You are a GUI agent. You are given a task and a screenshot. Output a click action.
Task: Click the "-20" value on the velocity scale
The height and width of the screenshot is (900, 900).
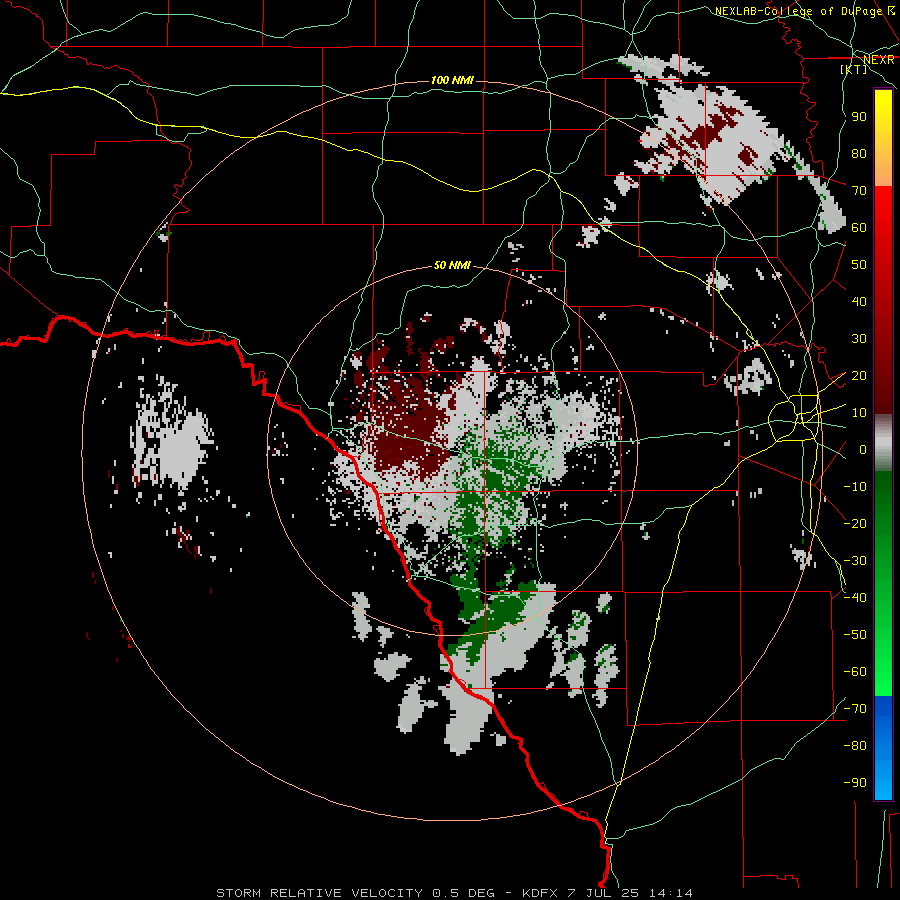pos(855,523)
